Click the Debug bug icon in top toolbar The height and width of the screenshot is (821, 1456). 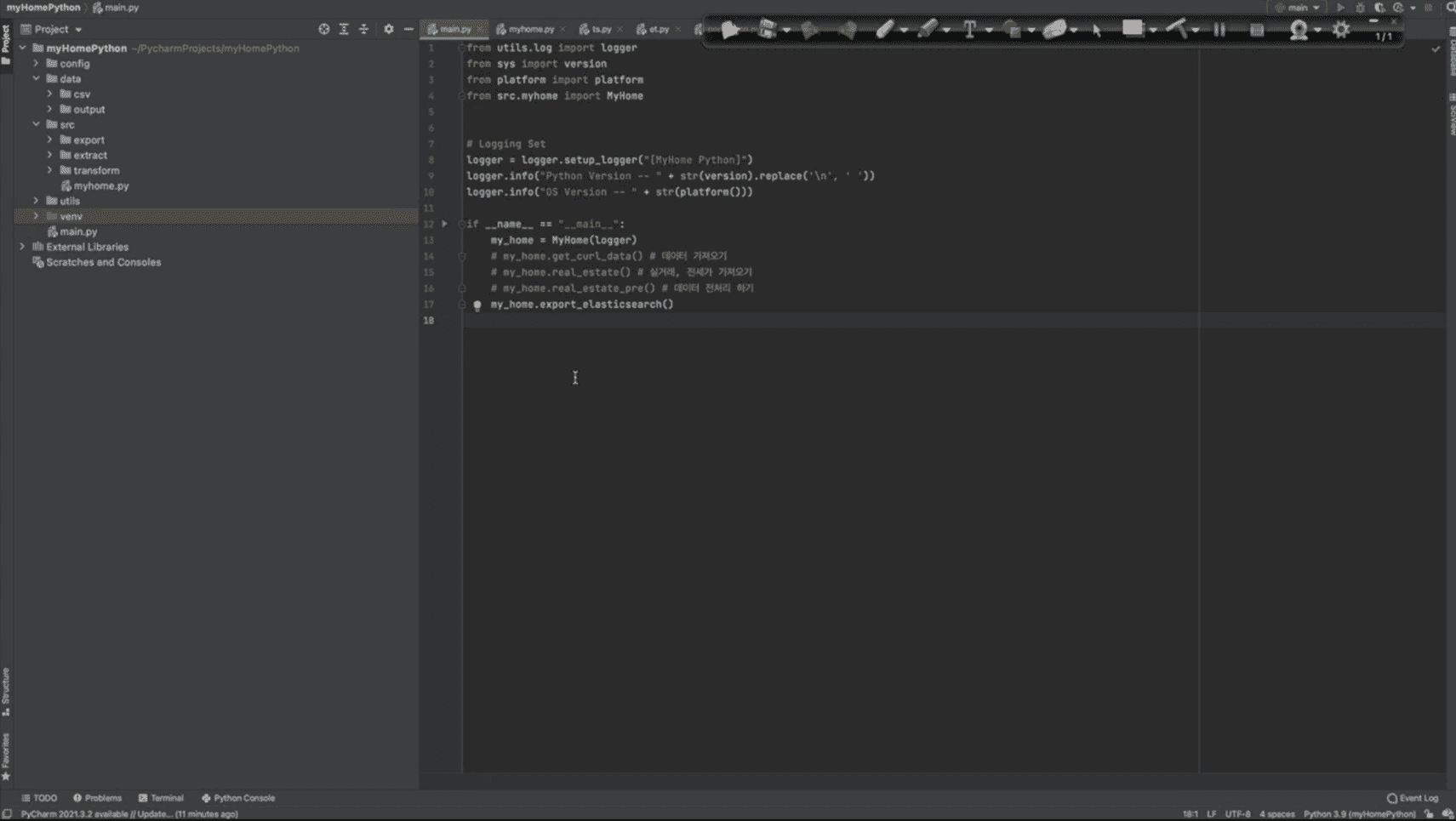pos(1360,8)
